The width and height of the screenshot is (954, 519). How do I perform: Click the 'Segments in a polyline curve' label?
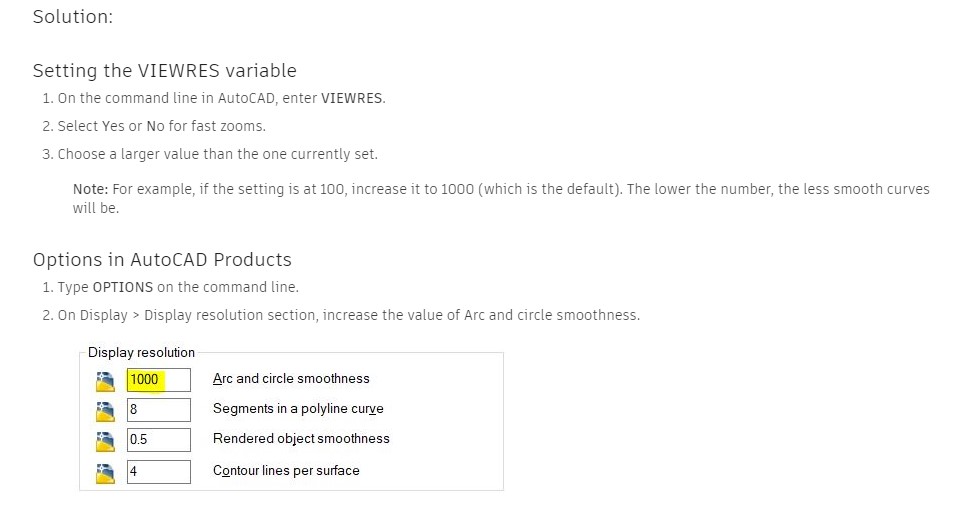coord(298,409)
